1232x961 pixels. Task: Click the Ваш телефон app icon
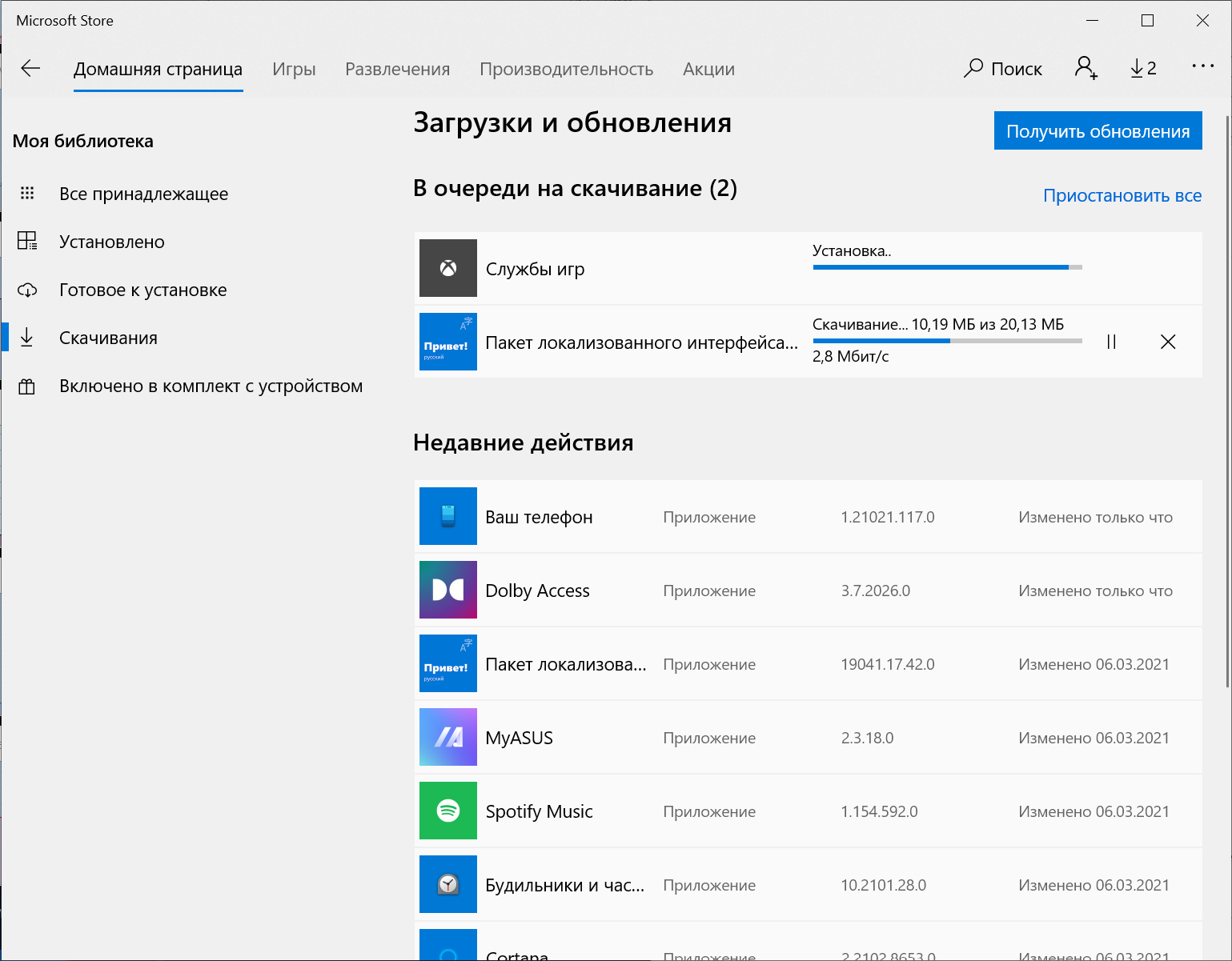[448, 516]
